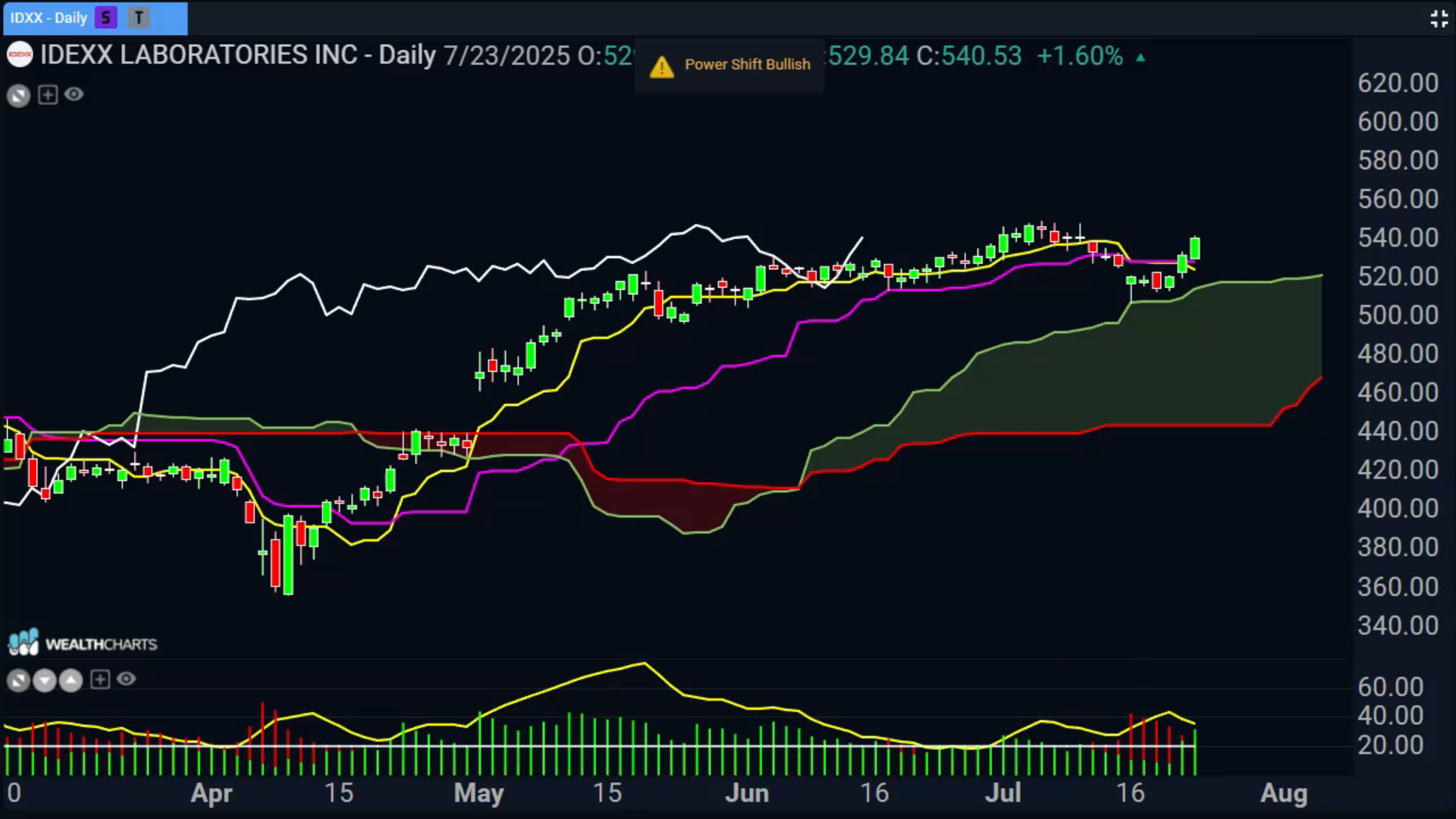The height and width of the screenshot is (819, 1456).
Task: Click the 20.00 indicator axis label
Action: coord(1390,745)
